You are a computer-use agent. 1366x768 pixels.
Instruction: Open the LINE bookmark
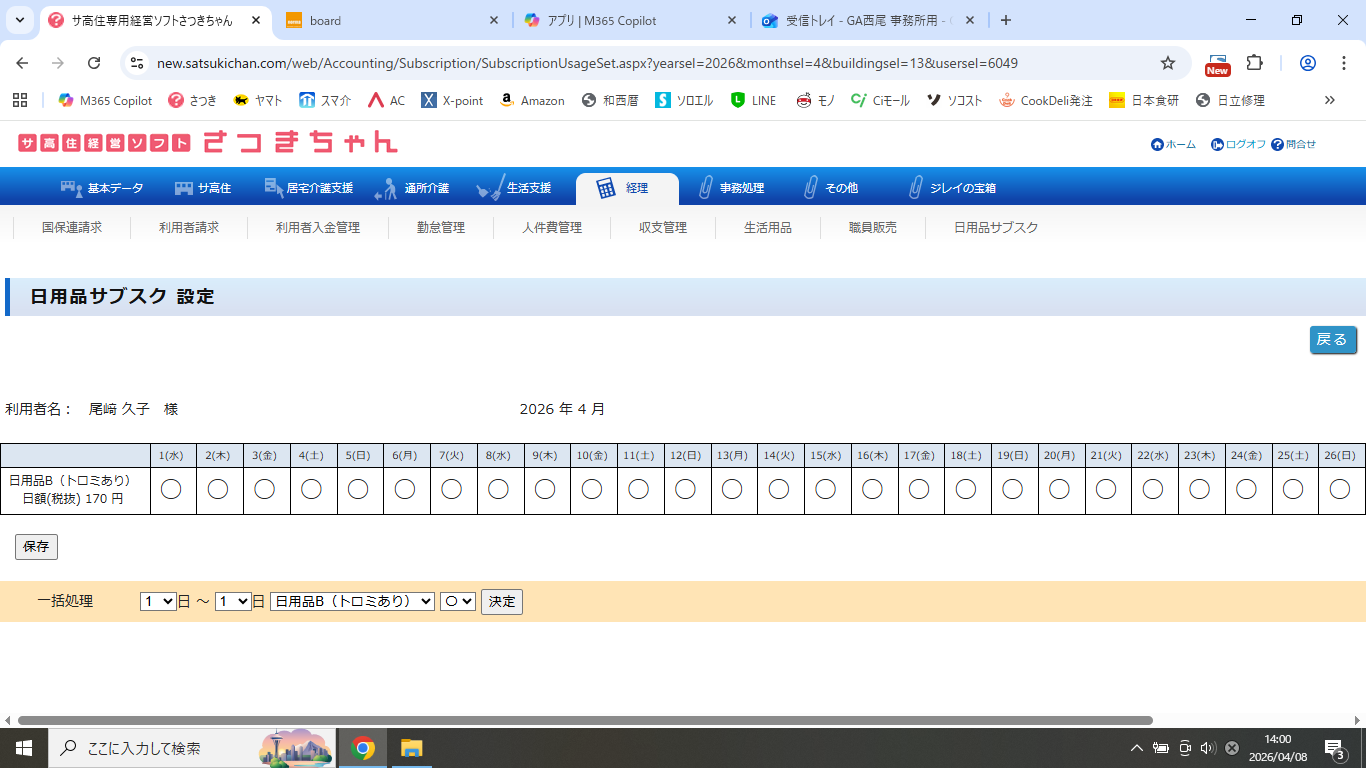tap(753, 100)
